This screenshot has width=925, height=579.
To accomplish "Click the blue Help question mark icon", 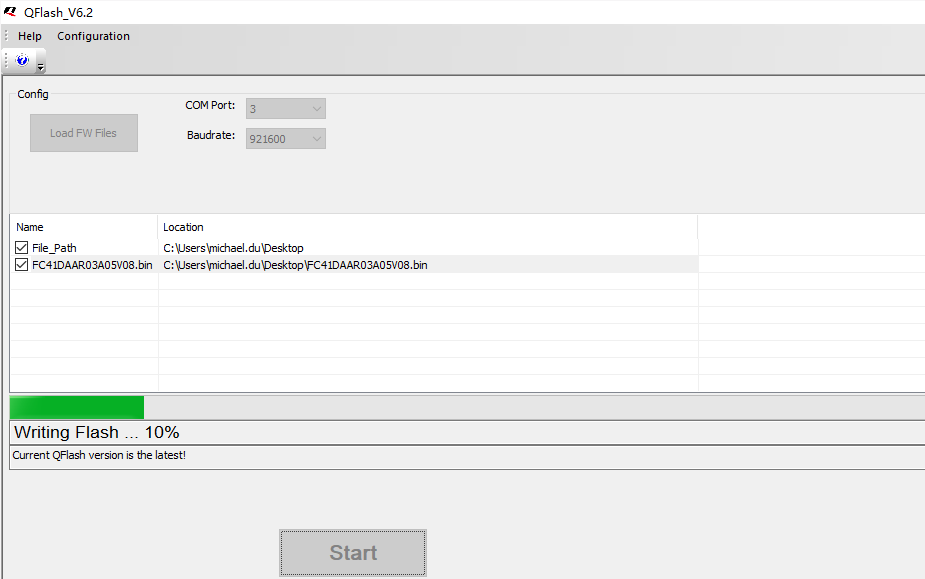I will tap(22, 61).
